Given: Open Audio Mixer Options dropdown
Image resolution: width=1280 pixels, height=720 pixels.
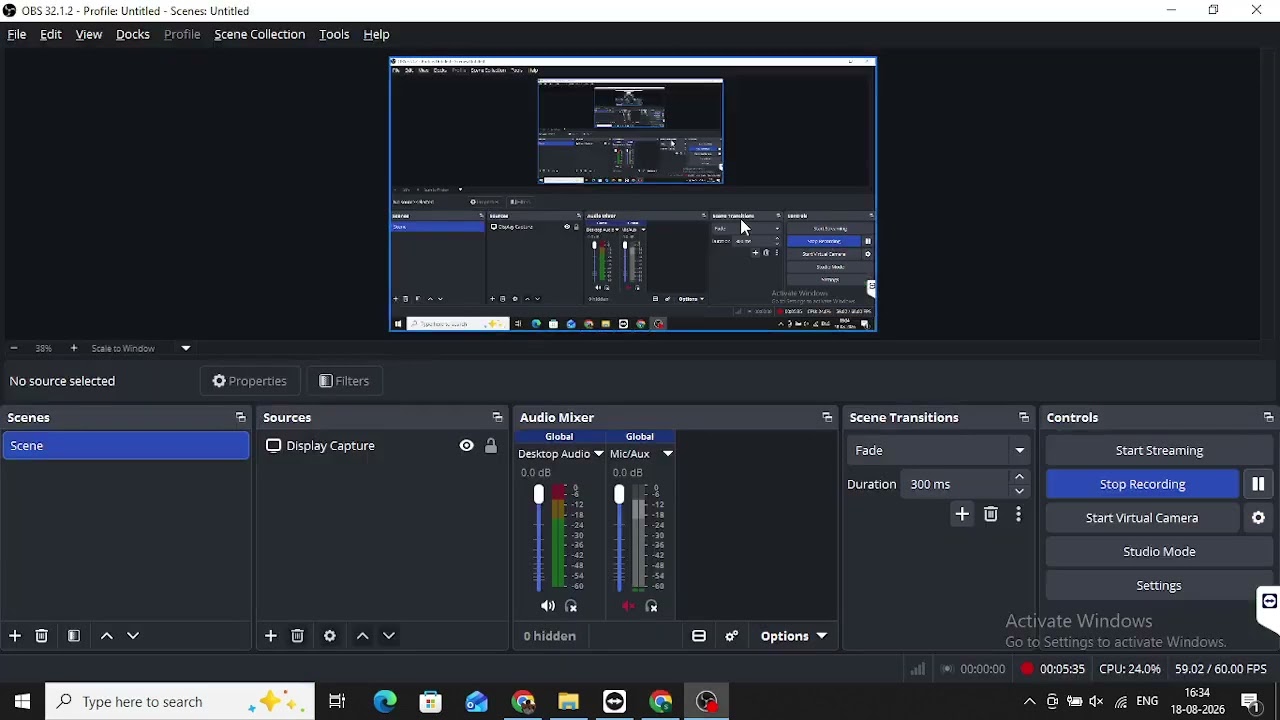Looking at the screenshot, I should pyautogui.click(x=794, y=636).
